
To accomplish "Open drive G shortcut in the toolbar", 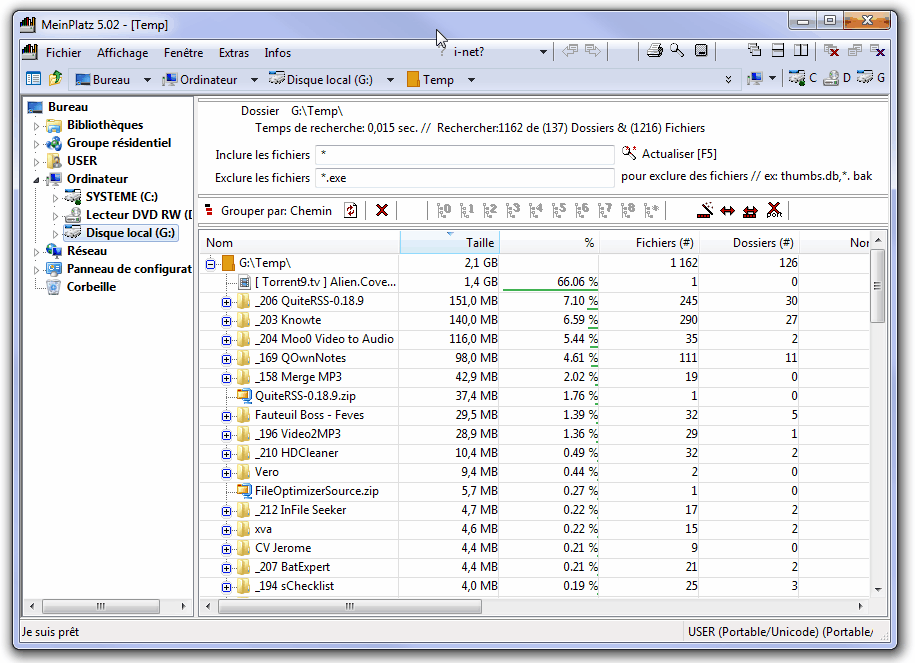I will [x=871, y=78].
